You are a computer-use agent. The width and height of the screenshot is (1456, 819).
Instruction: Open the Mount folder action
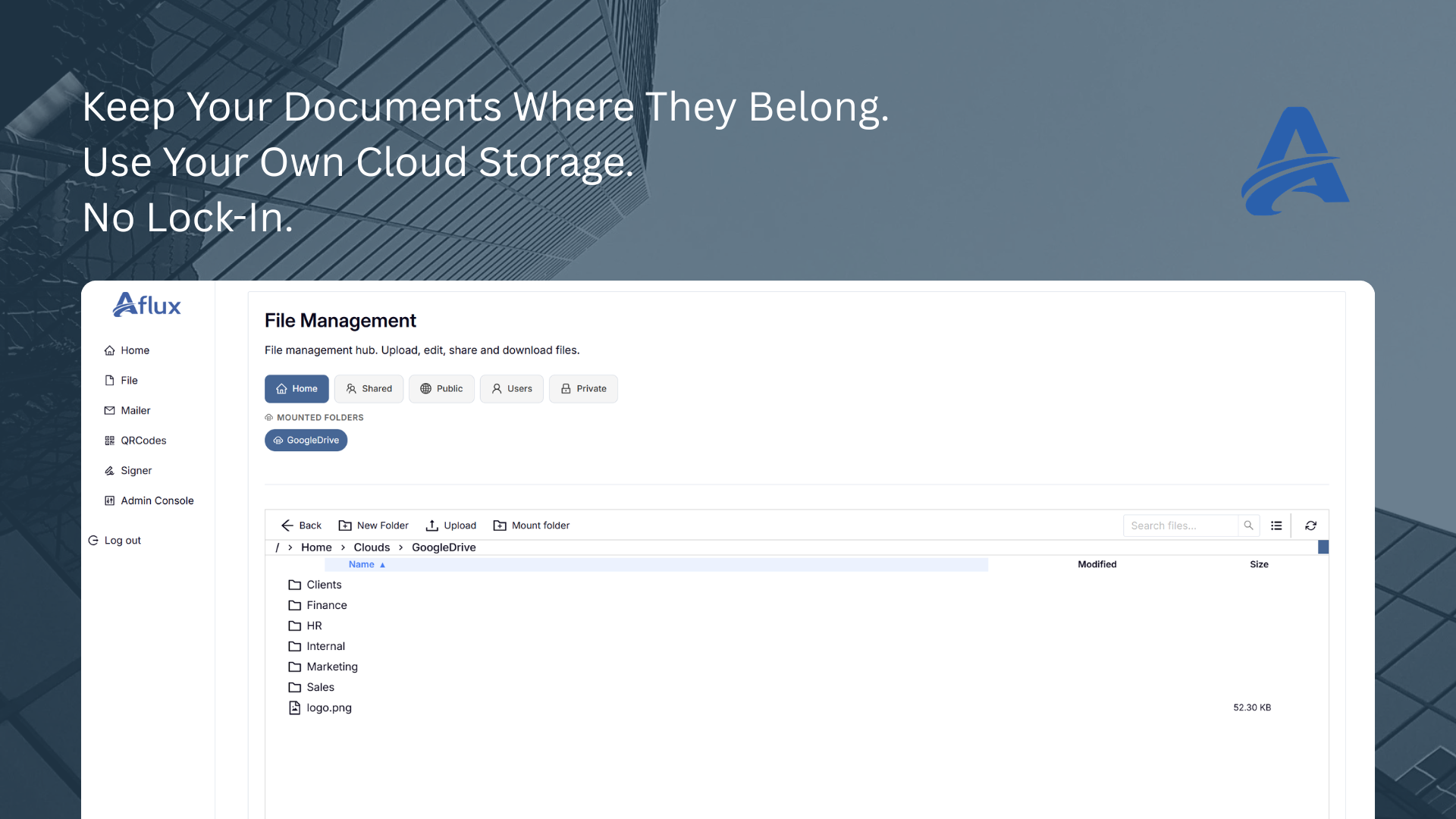coord(532,526)
